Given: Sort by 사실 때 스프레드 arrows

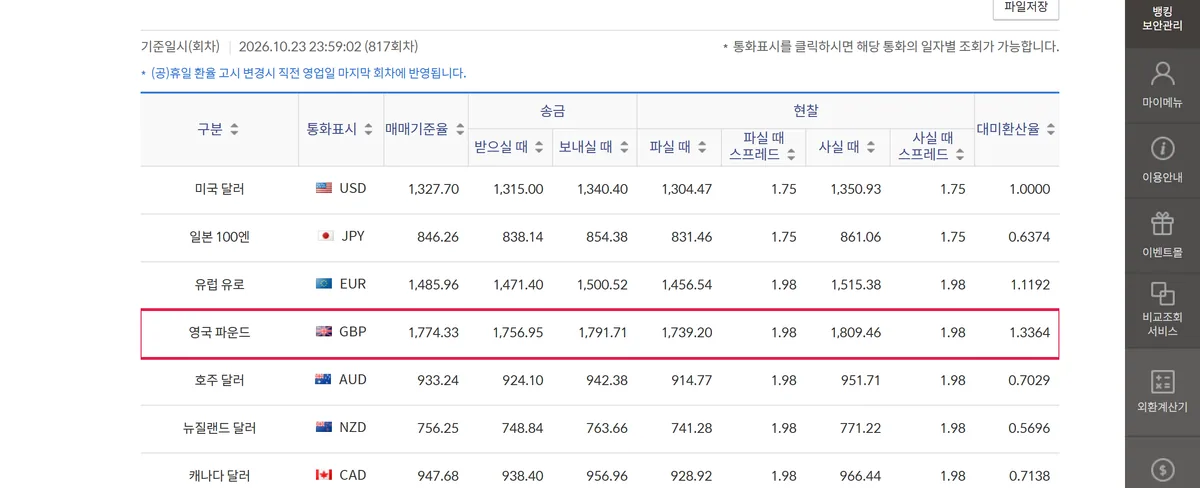Looking at the screenshot, I should coord(960,155).
